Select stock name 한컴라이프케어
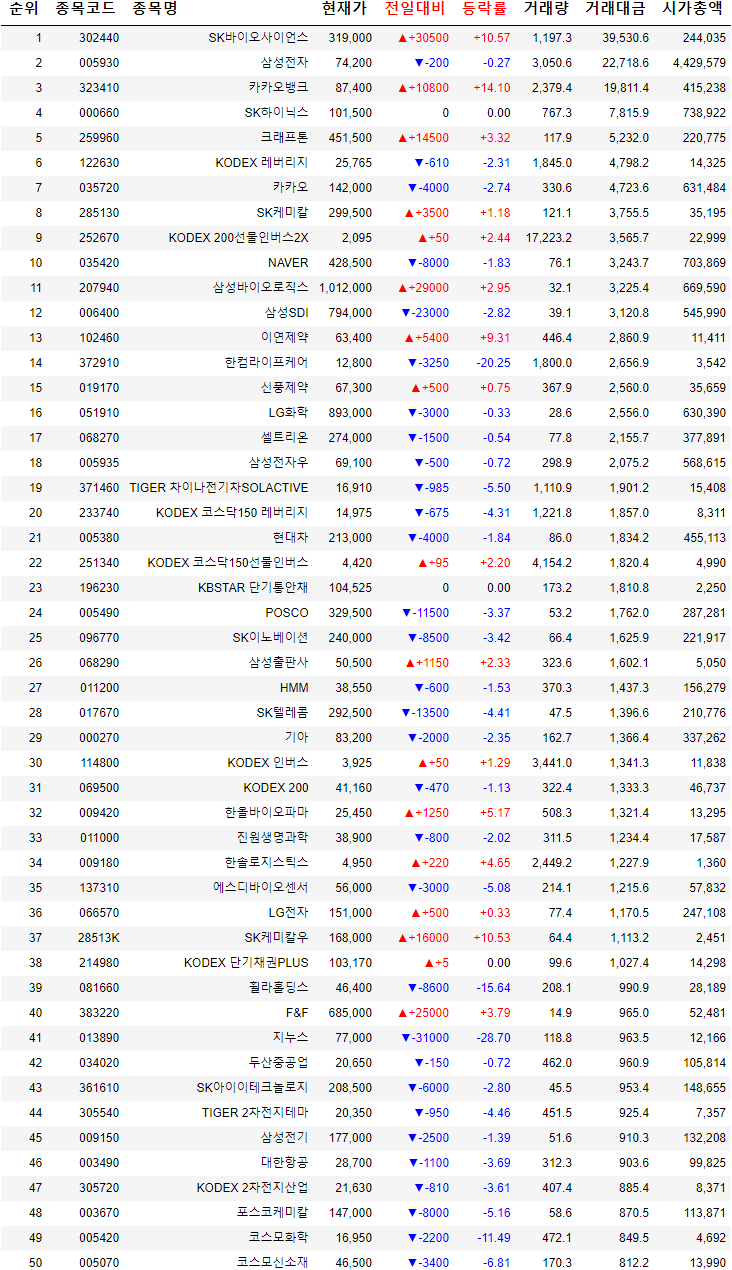The image size is (732, 1270). point(266,363)
